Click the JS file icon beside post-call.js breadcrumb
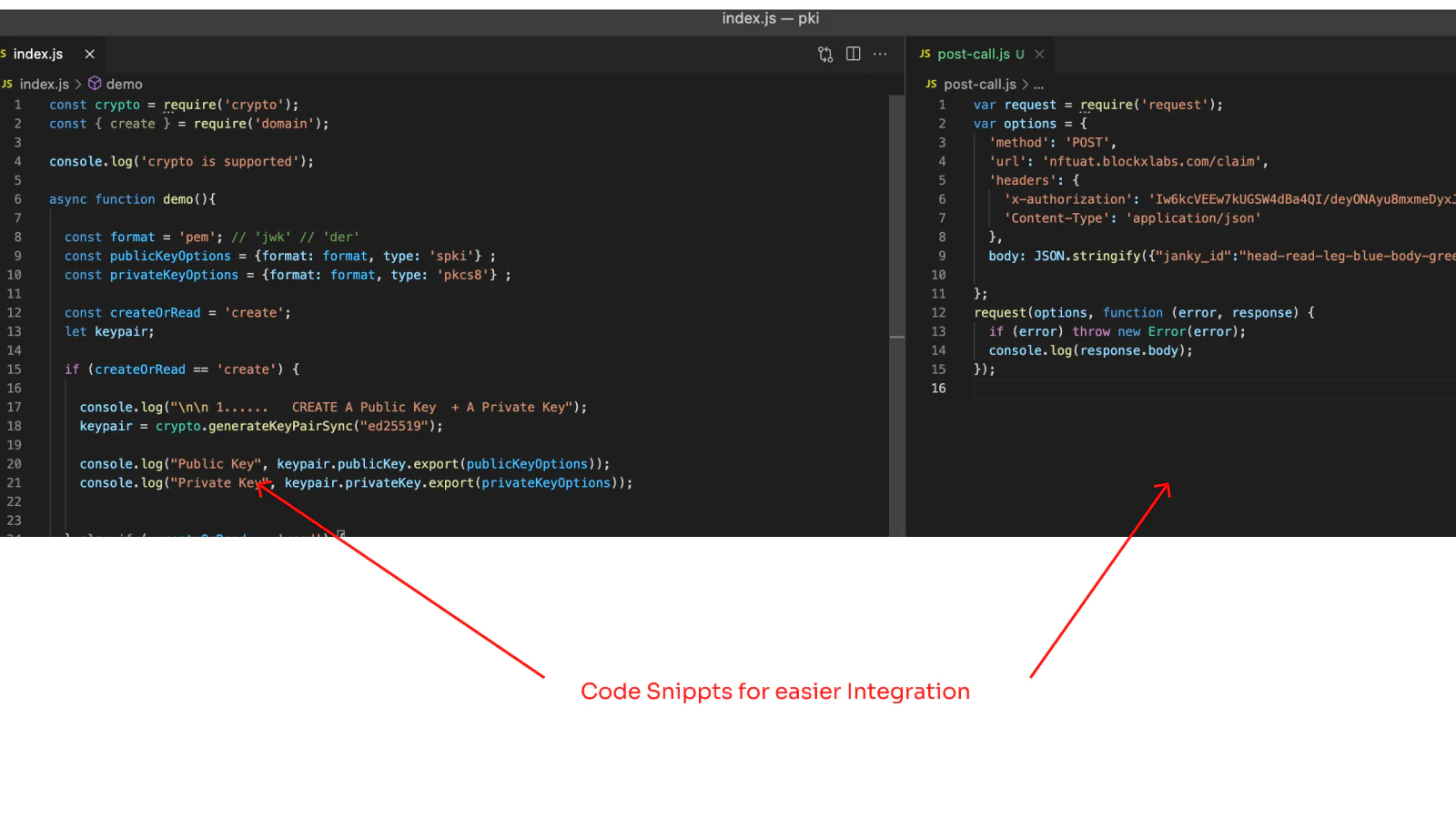The image size is (1456, 819). (x=931, y=84)
